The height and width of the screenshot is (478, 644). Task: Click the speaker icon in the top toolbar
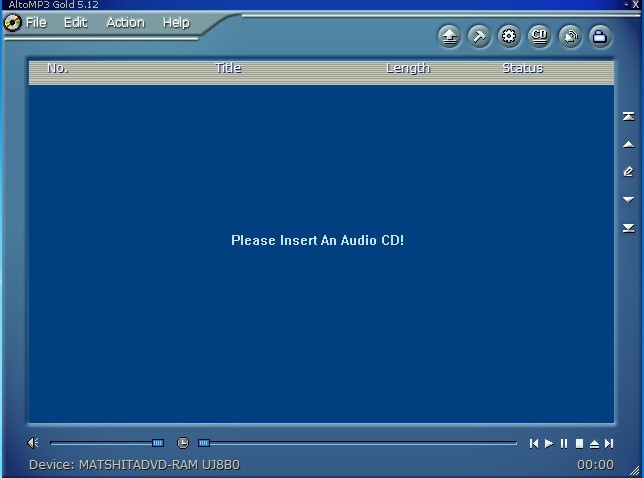(x=569, y=37)
